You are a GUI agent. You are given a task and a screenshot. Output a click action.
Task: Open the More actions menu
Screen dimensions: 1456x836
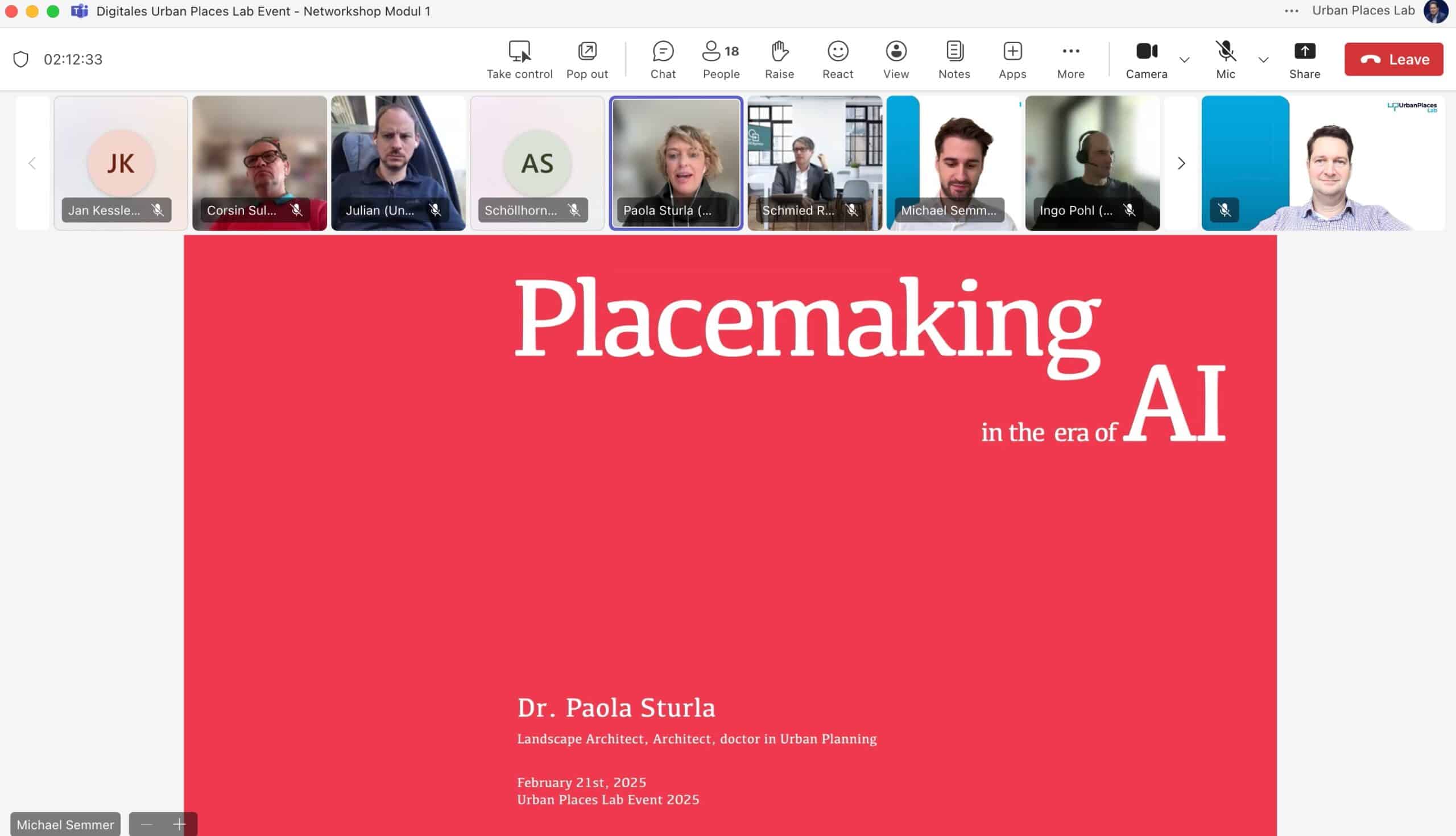coord(1070,59)
